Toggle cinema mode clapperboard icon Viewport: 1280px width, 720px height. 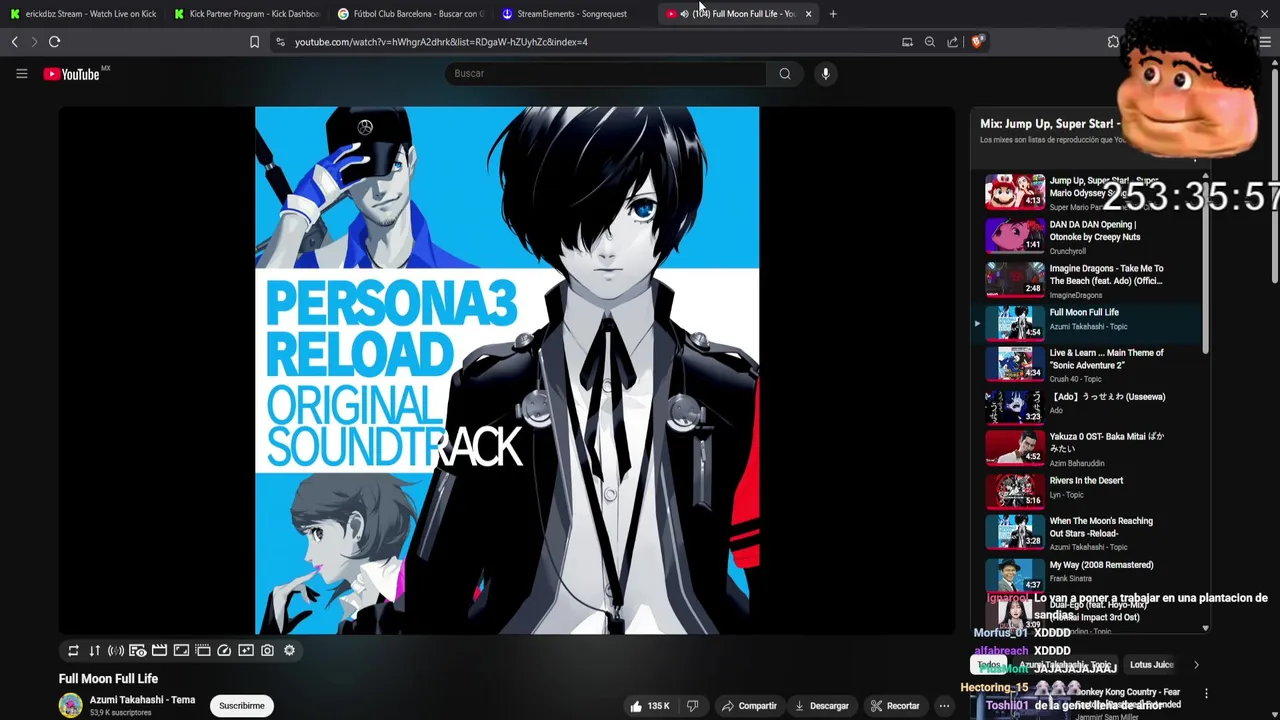tap(159, 650)
